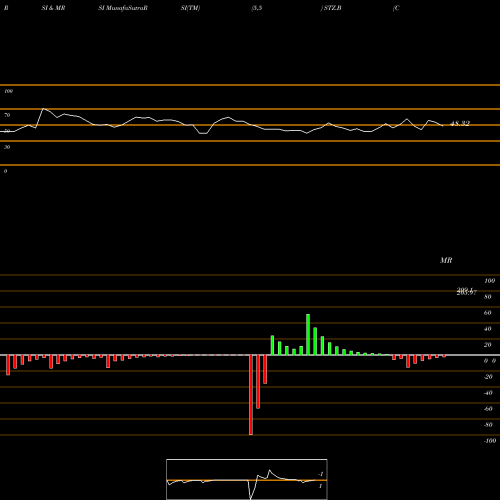Click the RSI value label 48.32
The image size is (500, 500).
(460, 124)
